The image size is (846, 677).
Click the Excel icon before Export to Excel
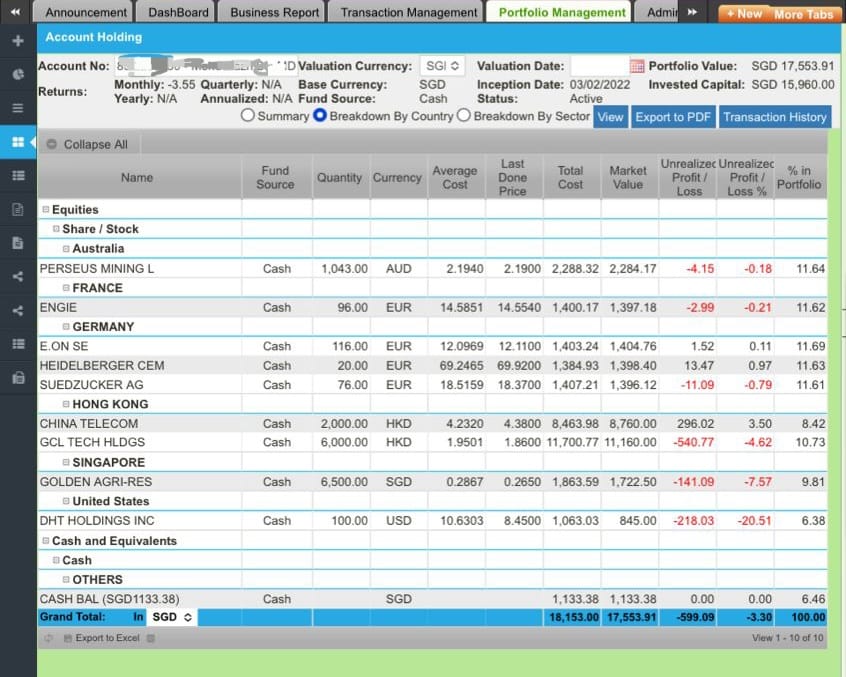pyautogui.click(x=68, y=638)
